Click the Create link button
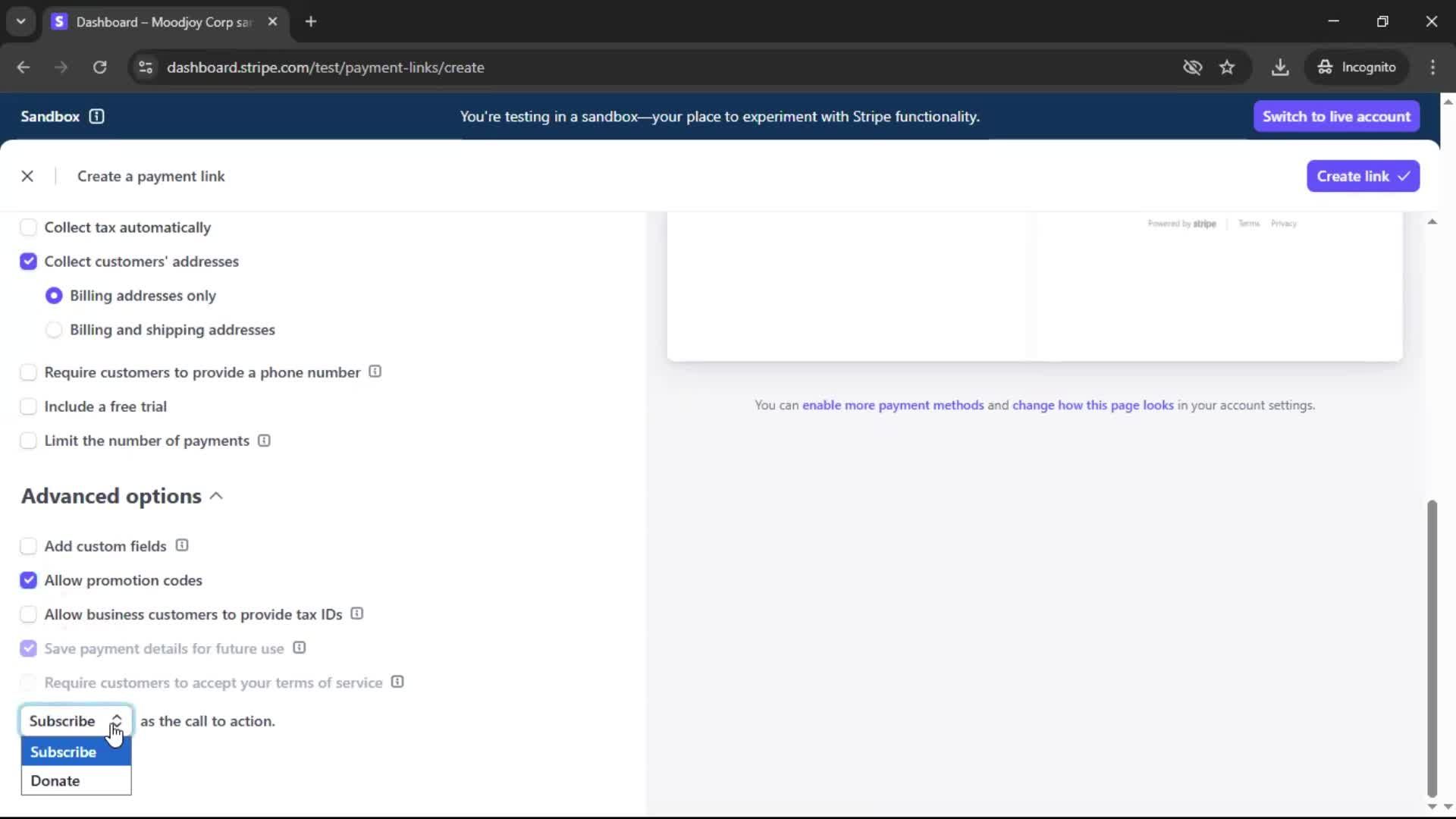1456x819 pixels. 1362,176
